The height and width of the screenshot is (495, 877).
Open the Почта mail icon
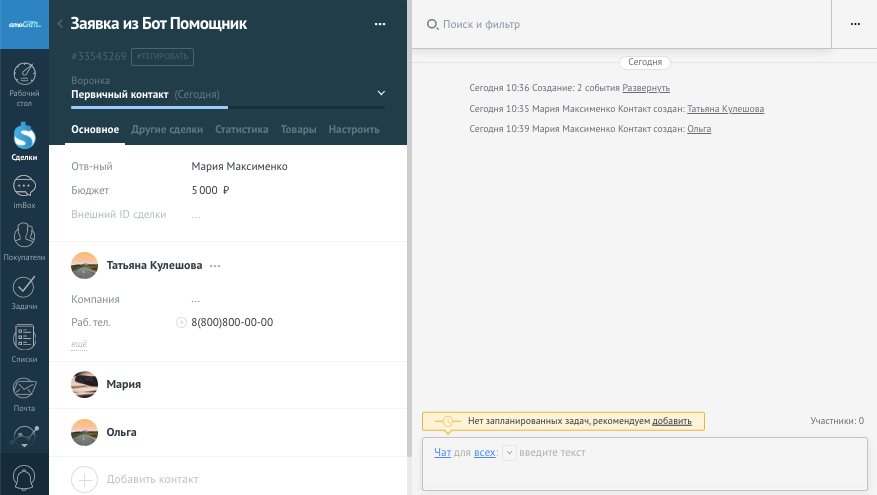pos(24,393)
